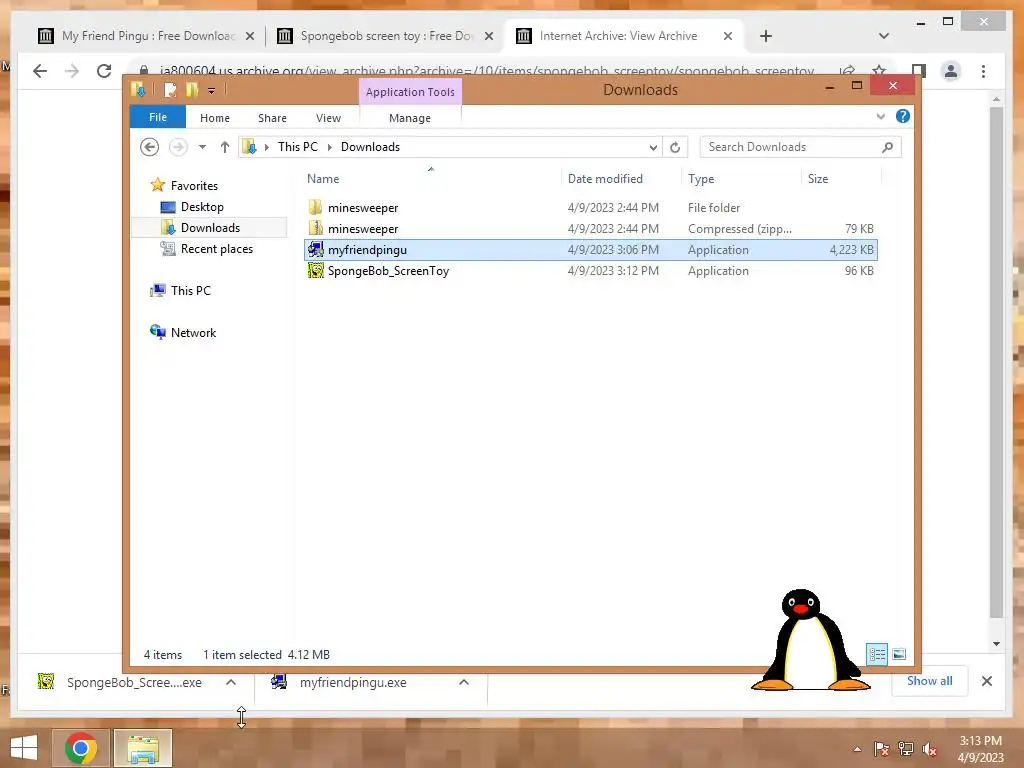Open Chrome profile avatar icon
Image resolution: width=1024 pixels, height=768 pixels.
click(x=951, y=71)
